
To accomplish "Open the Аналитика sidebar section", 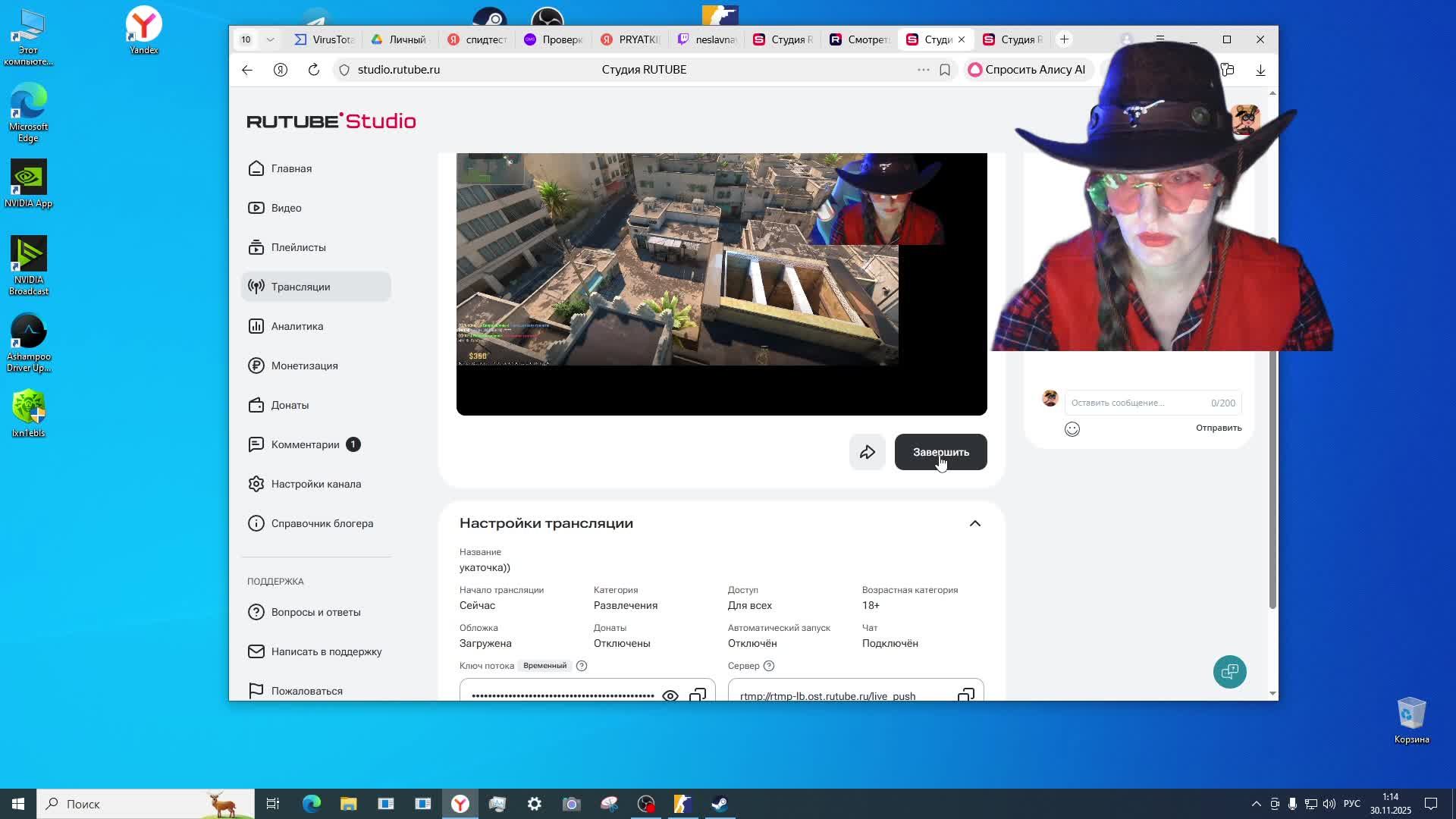I will [297, 326].
